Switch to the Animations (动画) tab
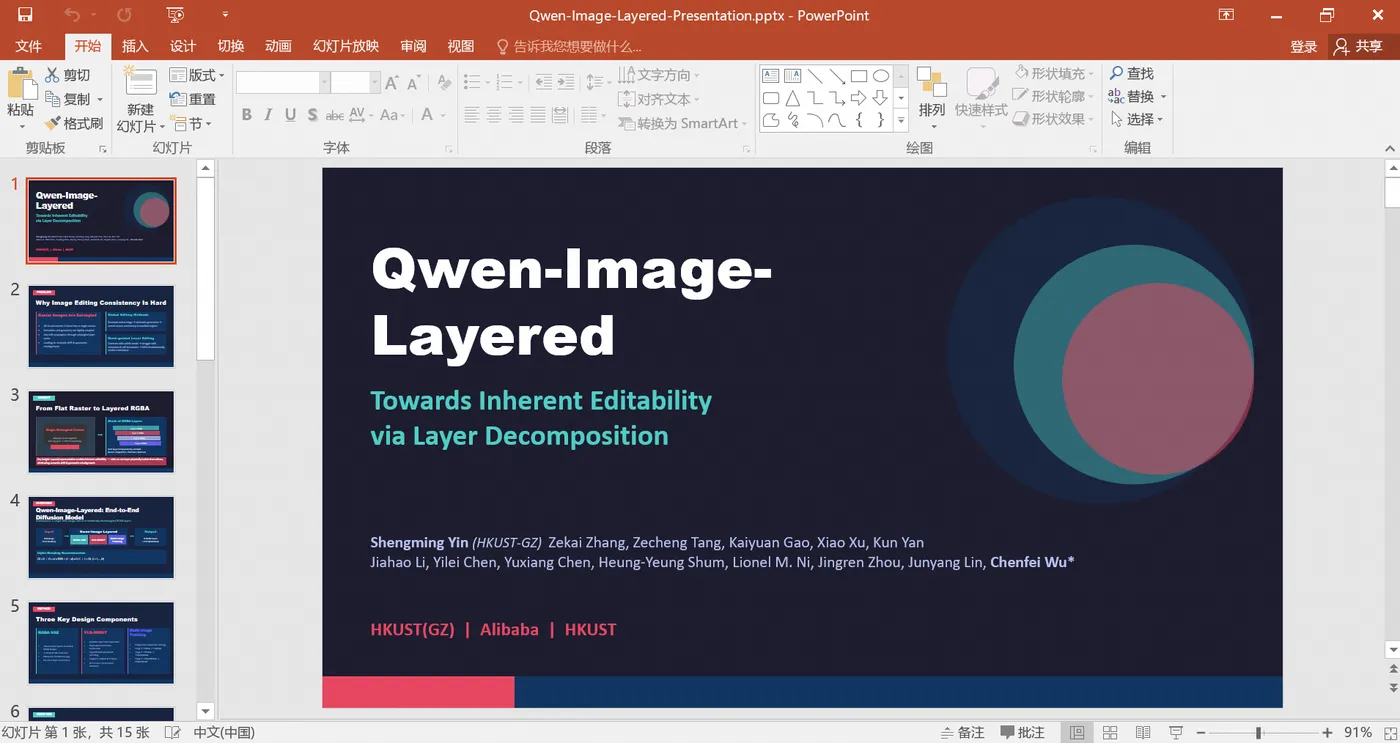 point(278,46)
